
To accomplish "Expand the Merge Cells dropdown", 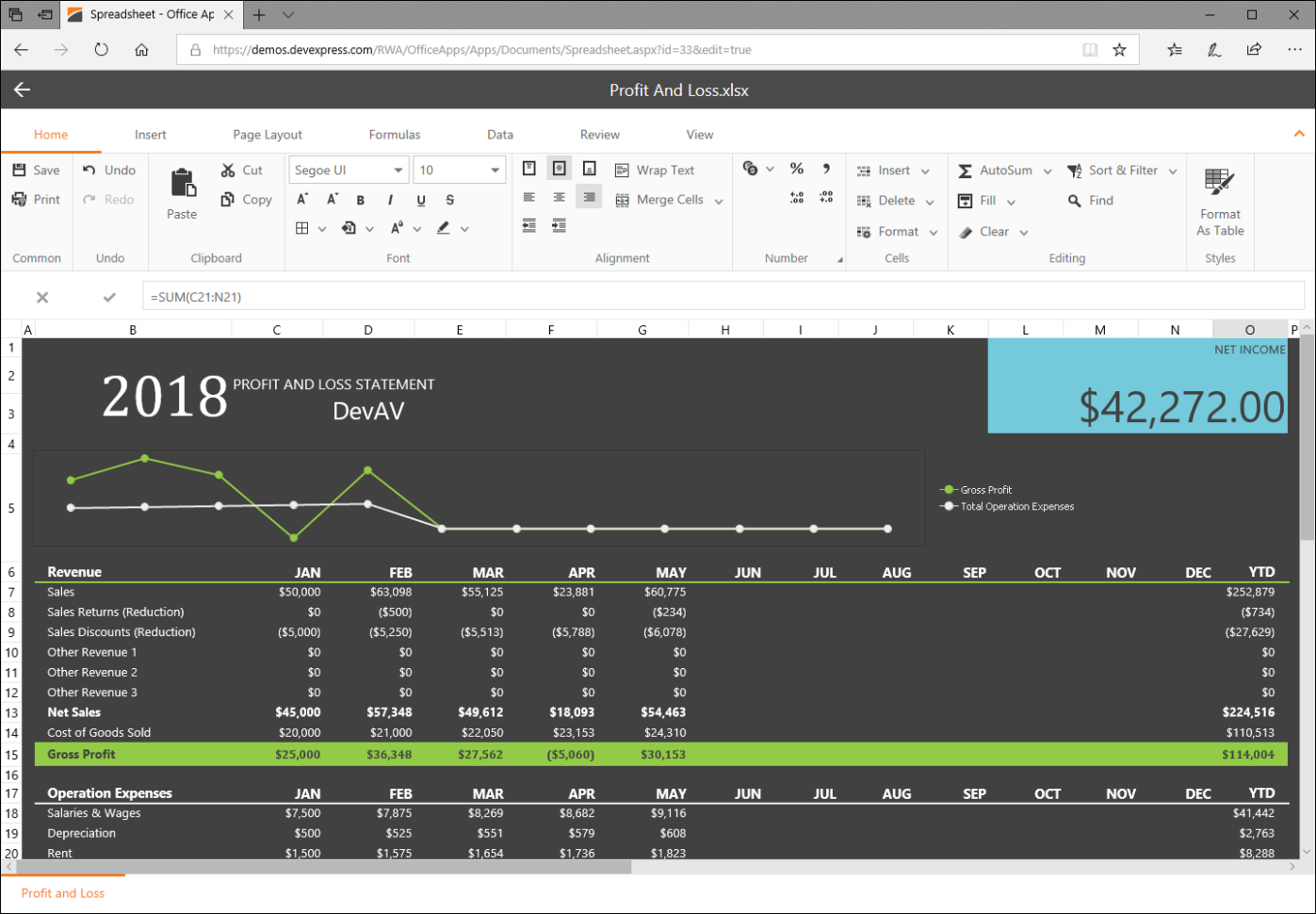I will [x=719, y=200].
